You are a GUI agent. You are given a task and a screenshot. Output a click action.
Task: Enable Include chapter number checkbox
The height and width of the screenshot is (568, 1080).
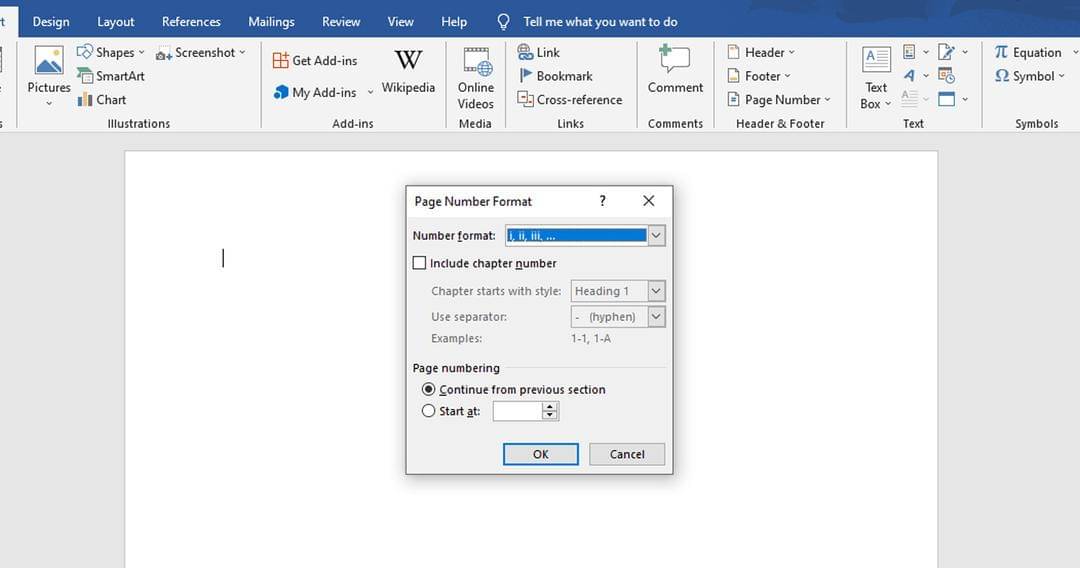(x=419, y=264)
